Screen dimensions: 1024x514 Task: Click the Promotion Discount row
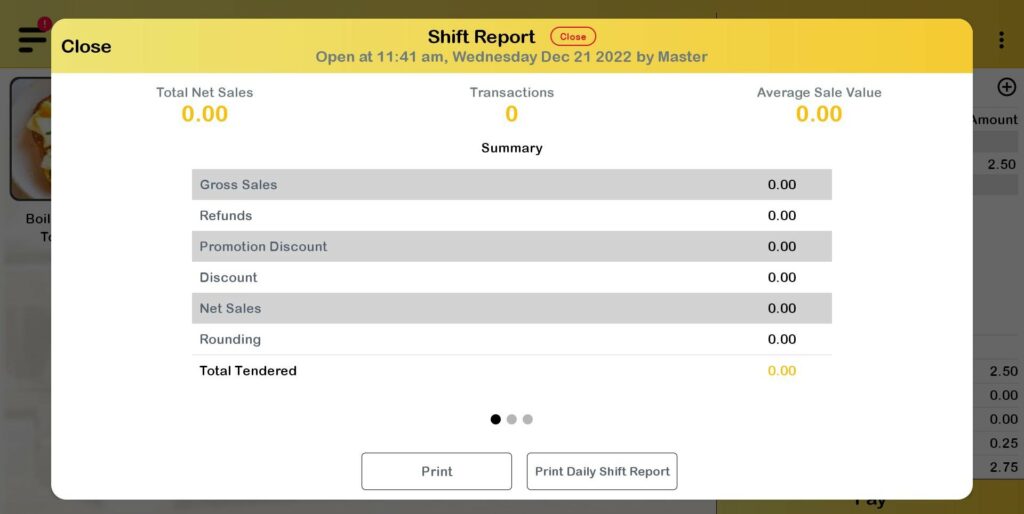pyautogui.click(x=511, y=247)
